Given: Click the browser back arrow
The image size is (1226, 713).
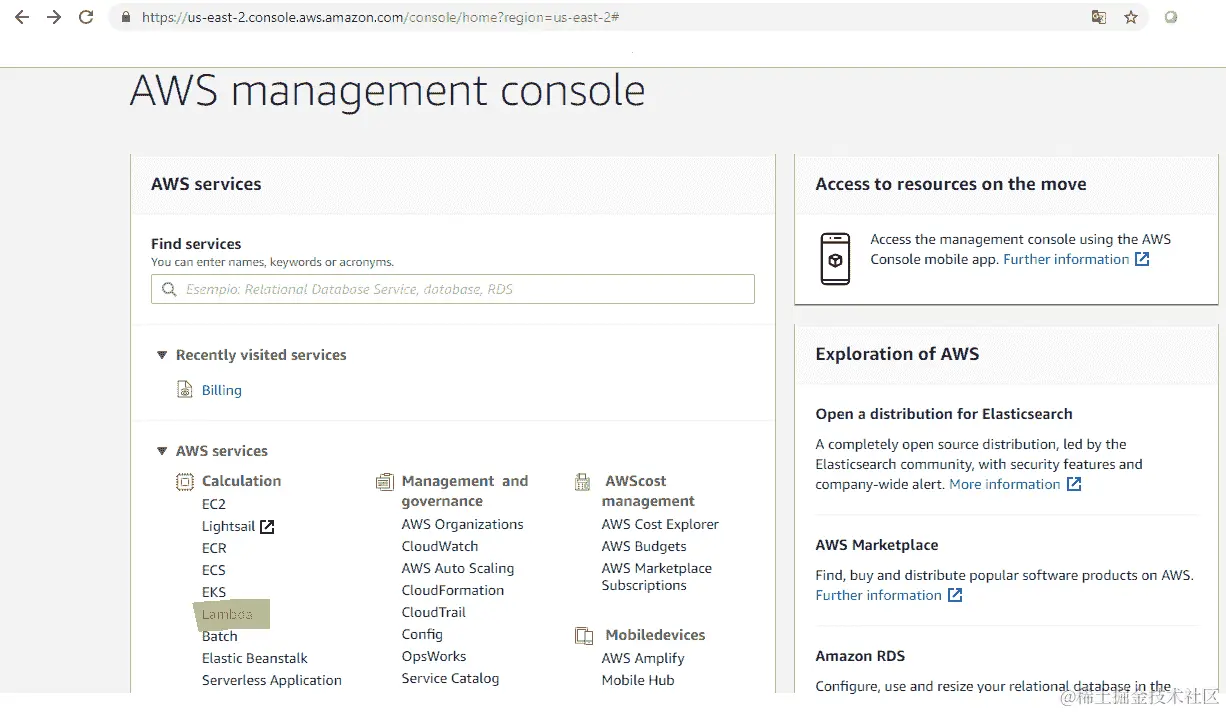Looking at the screenshot, I should [22, 17].
